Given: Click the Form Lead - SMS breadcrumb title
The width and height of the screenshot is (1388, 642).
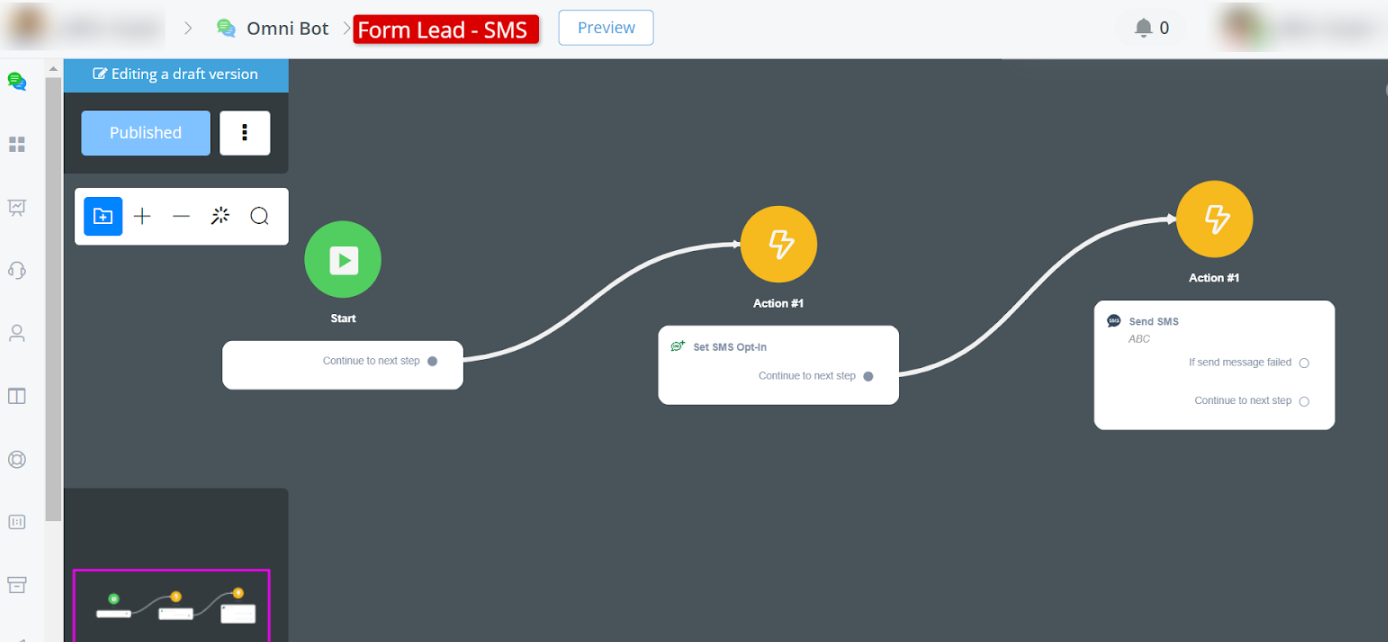Looking at the screenshot, I should 445,29.
